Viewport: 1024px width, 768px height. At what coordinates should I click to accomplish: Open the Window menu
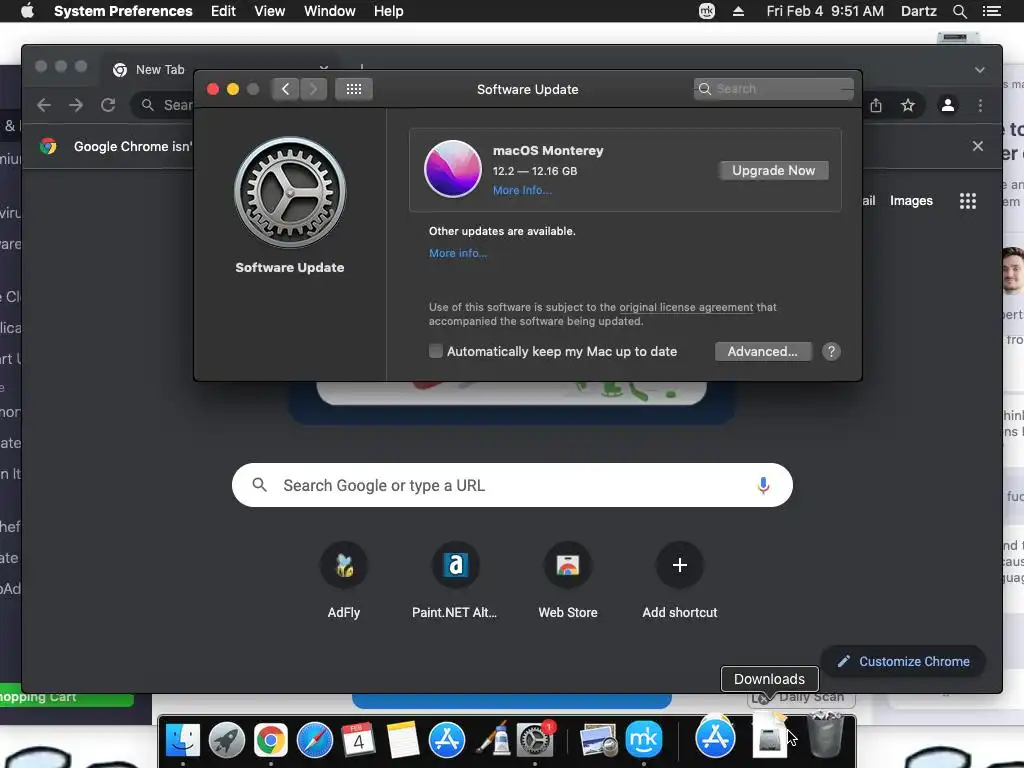click(x=330, y=11)
